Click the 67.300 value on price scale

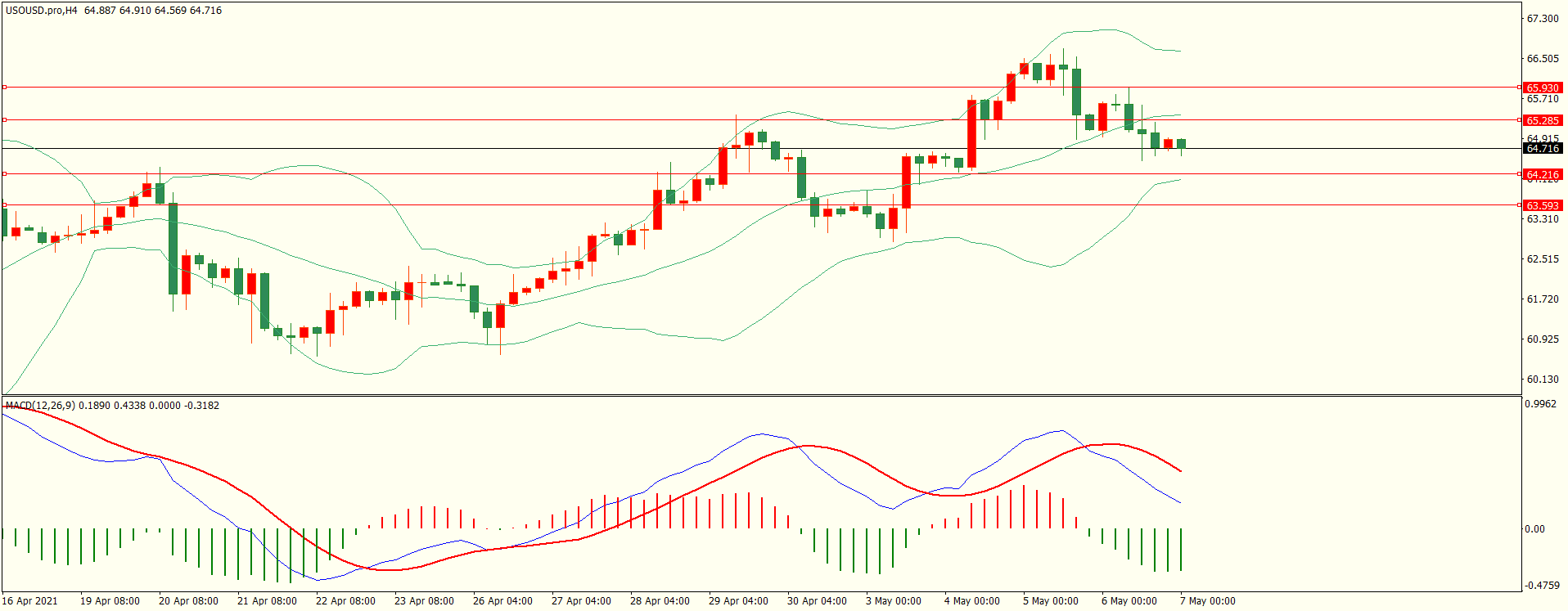[1543, 18]
